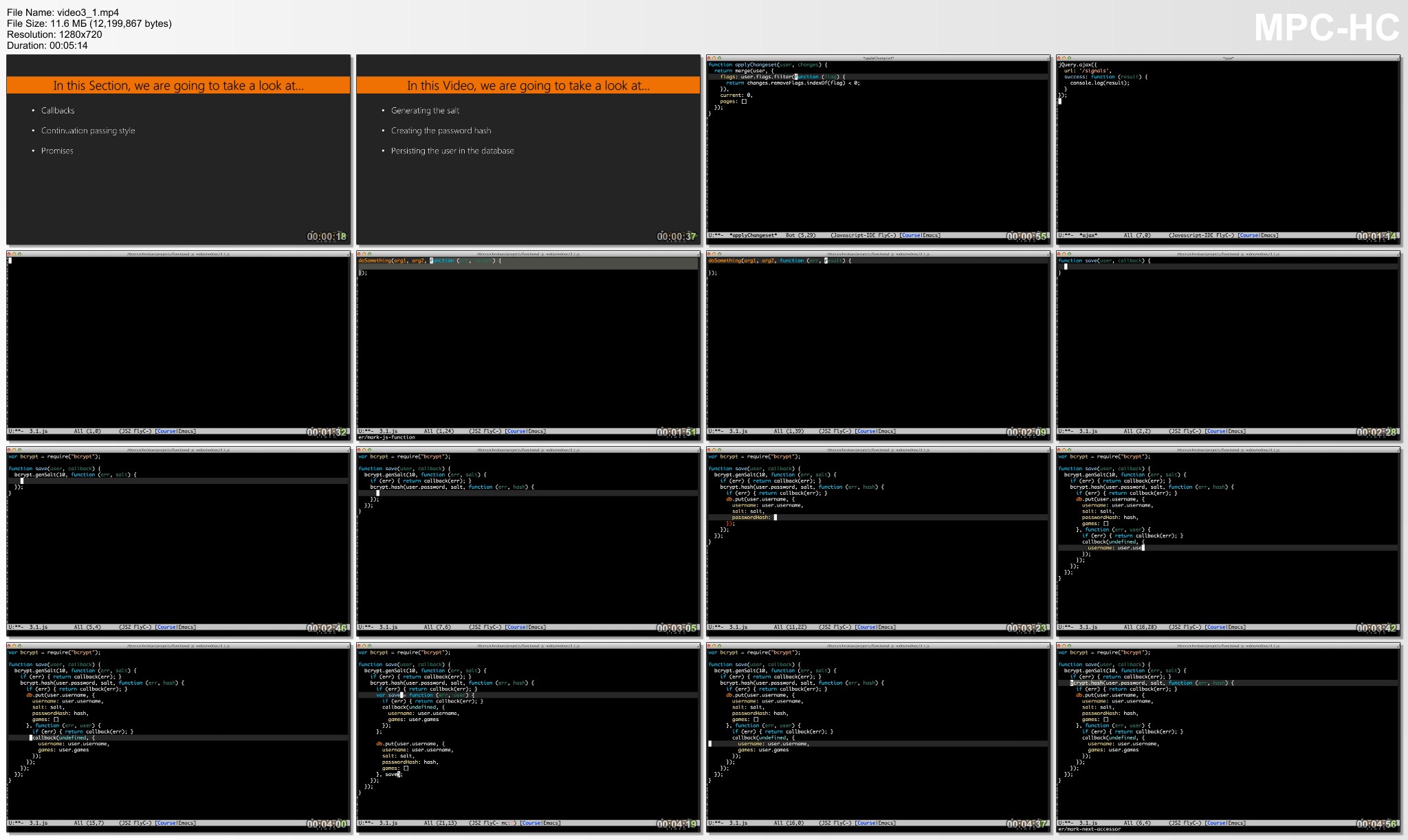
Task: Click 'function save(user, callback)' in 00:02:28 frame
Action: coord(1104,261)
